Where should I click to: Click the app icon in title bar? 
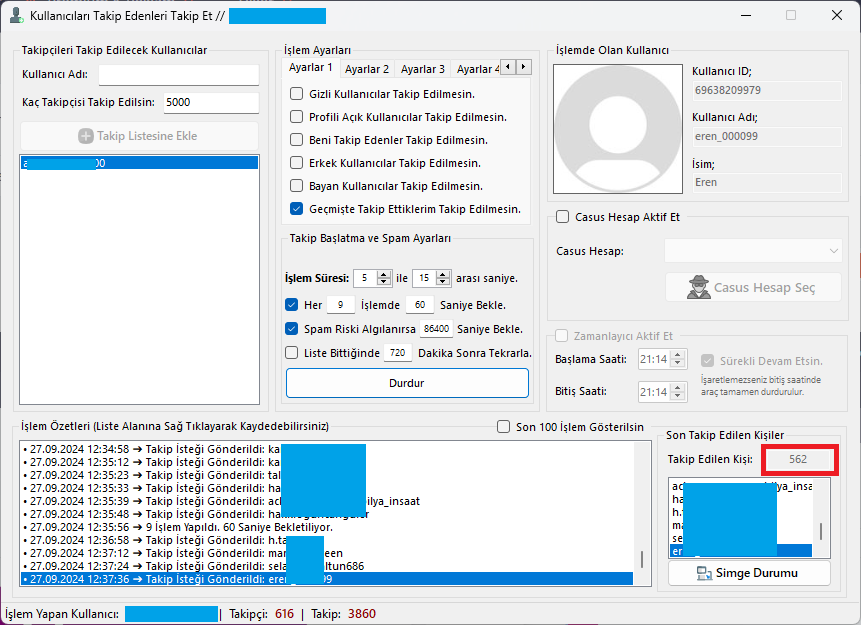16,15
